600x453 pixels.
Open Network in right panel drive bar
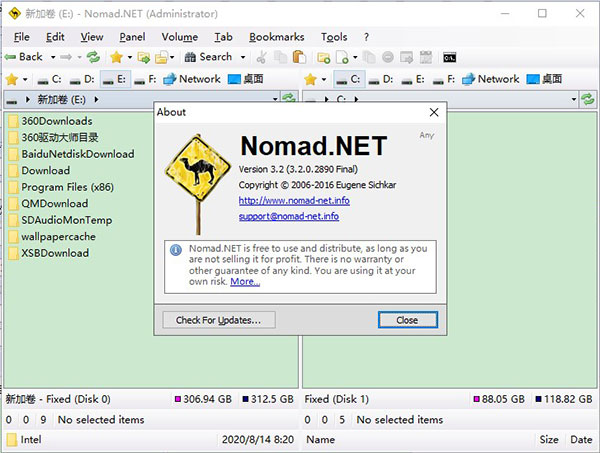tap(491, 79)
